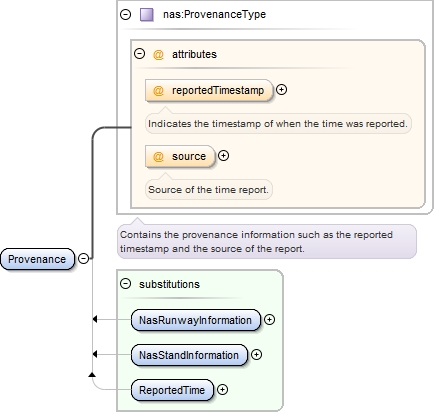
Task: Click the @ icon on source
Action: click(158, 156)
